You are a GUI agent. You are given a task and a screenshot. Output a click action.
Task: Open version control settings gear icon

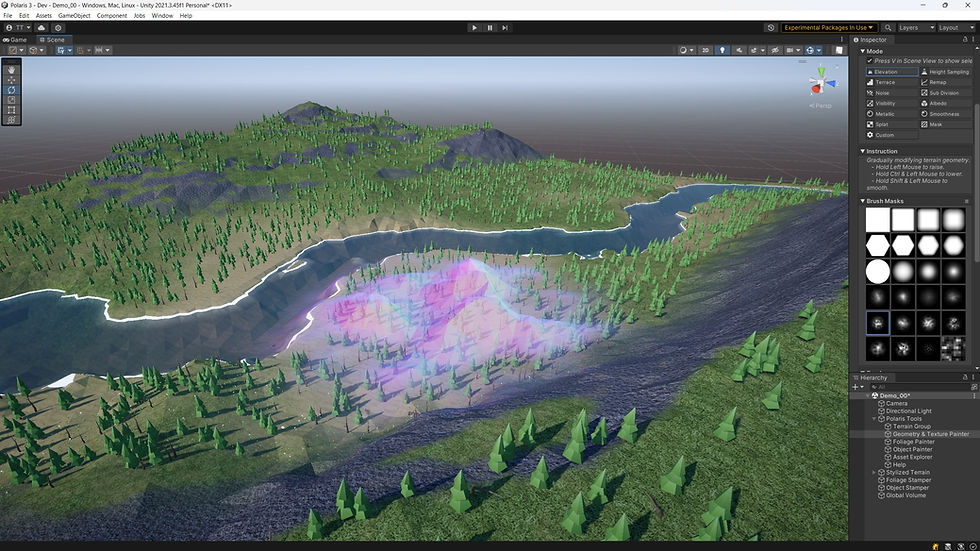pos(58,27)
